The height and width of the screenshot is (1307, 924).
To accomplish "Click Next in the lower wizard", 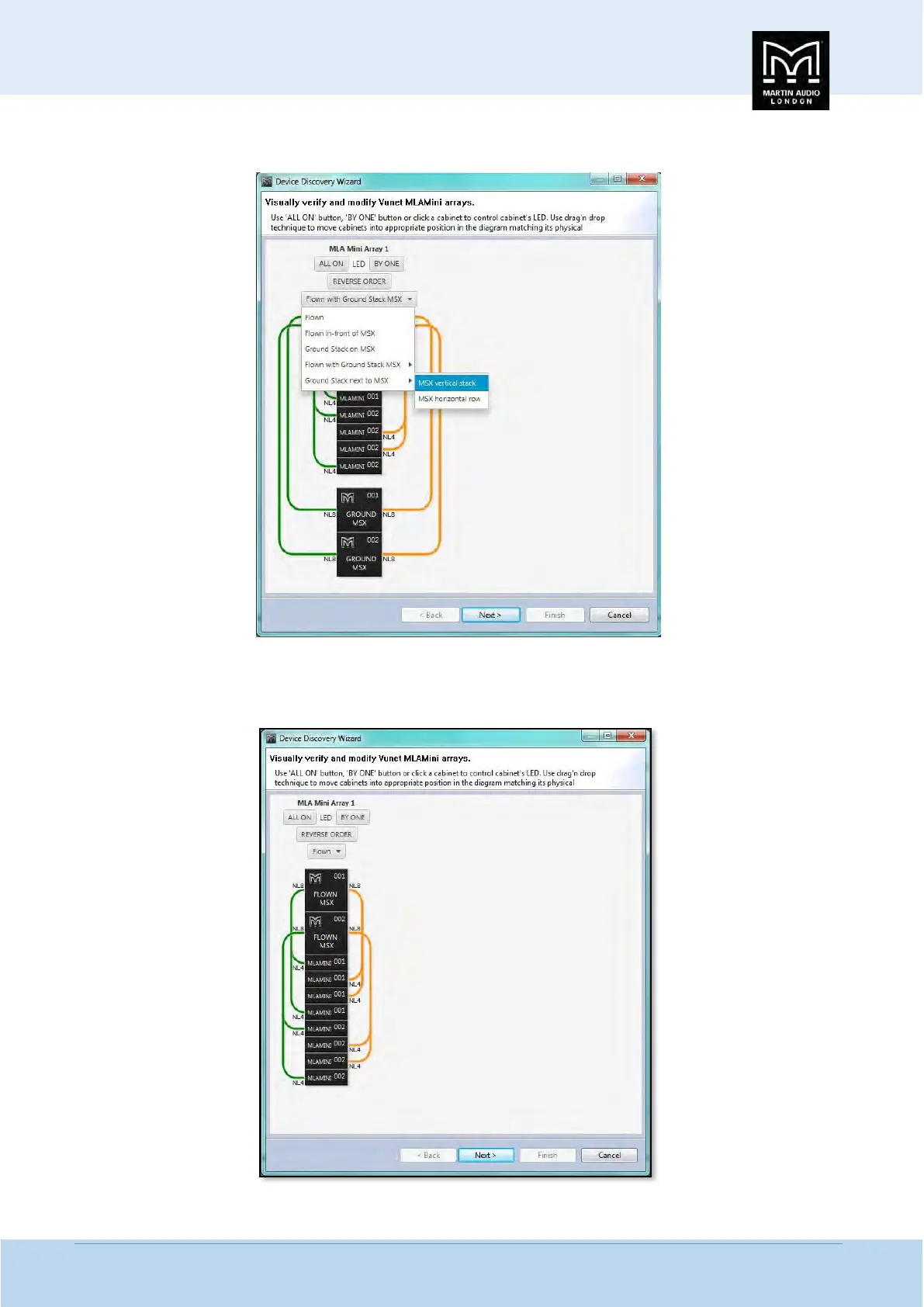I will point(486,1155).
